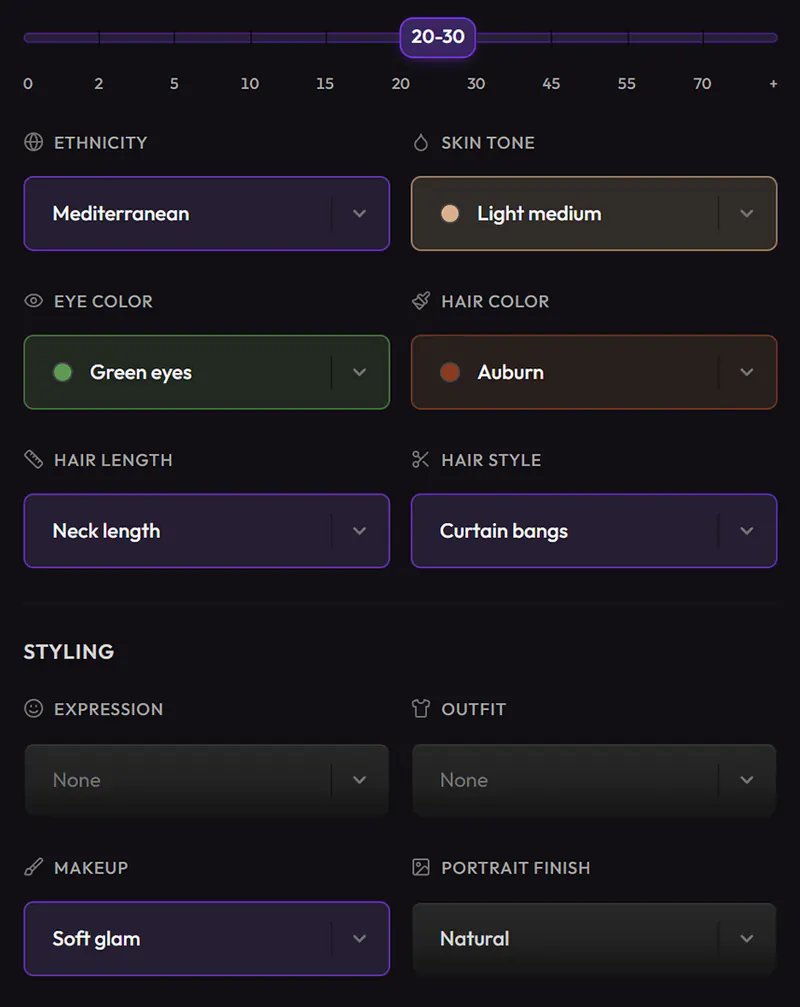
Task: Click the brush icon beside Makeup
Action: pyautogui.click(x=33, y=867)
